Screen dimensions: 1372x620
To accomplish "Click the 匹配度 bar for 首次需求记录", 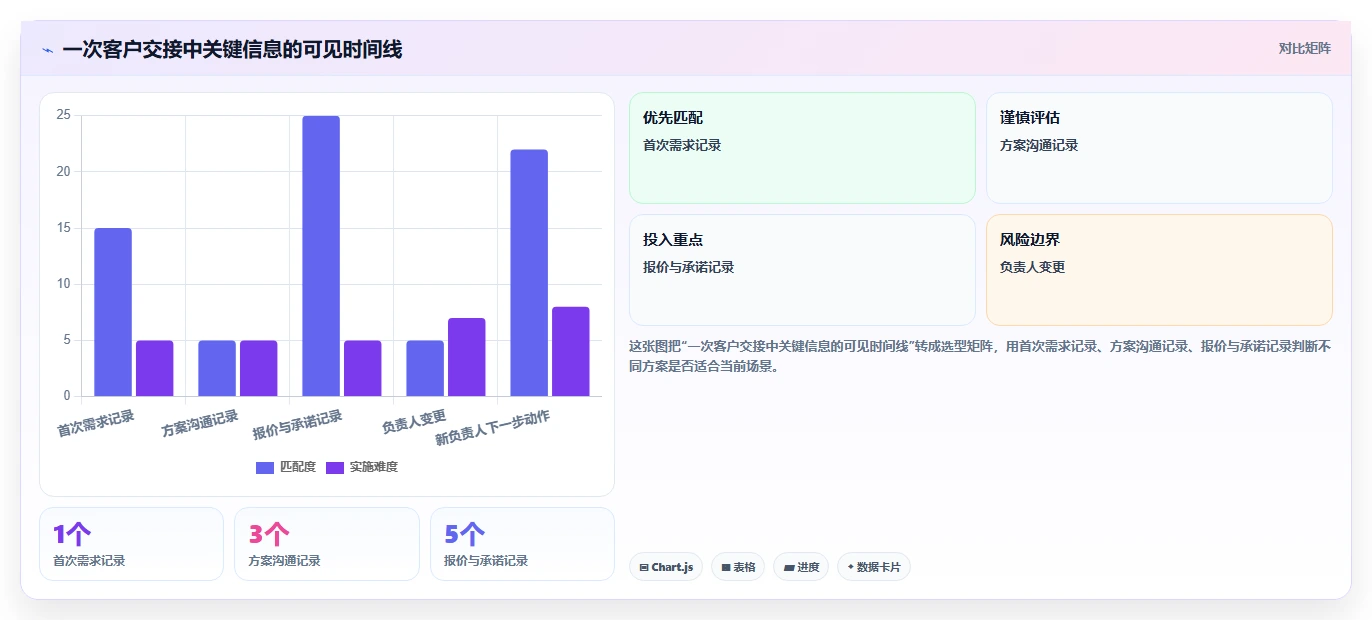I will 113,312.
